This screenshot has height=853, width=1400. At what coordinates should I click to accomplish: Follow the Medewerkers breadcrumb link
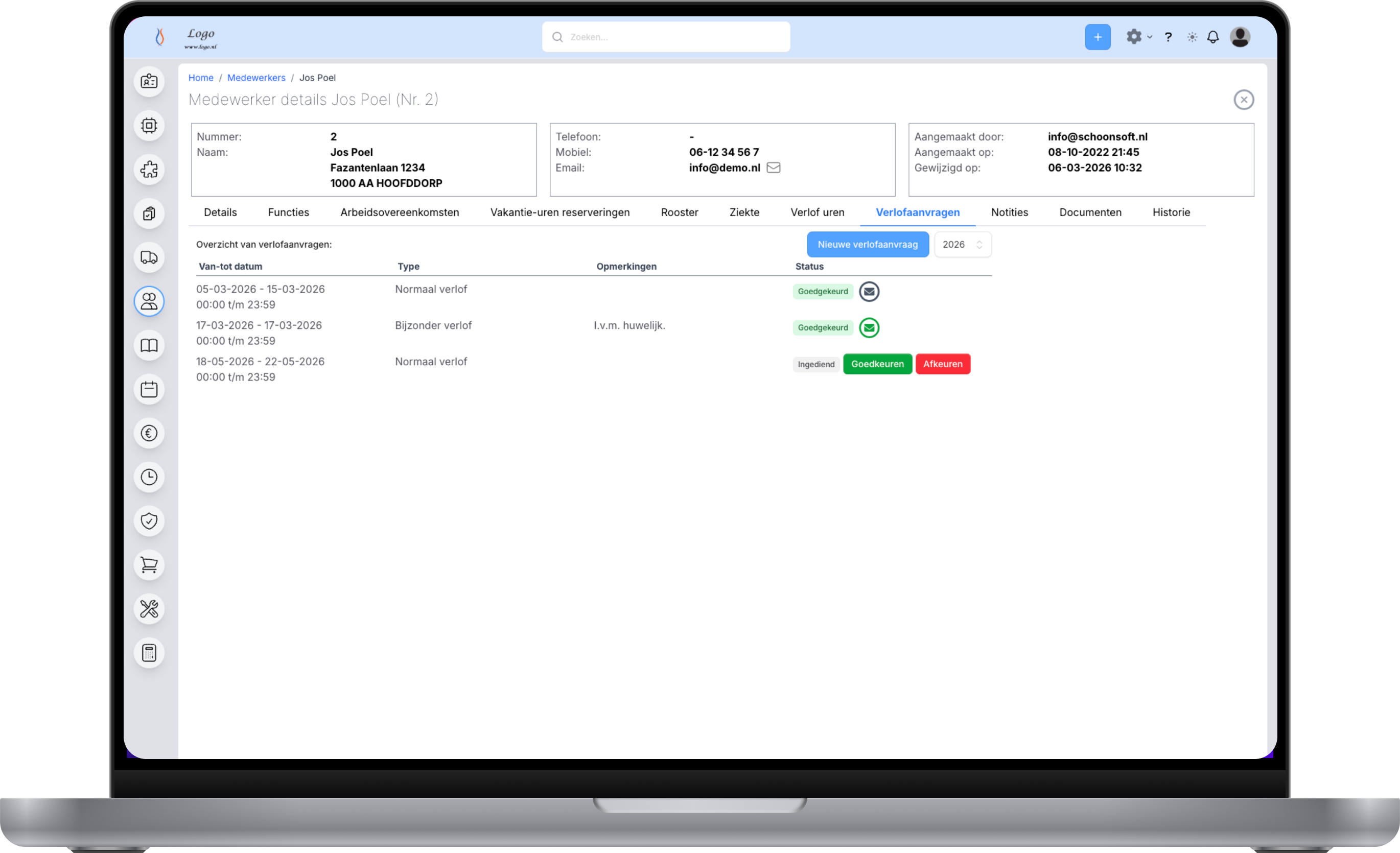(256, 78)
